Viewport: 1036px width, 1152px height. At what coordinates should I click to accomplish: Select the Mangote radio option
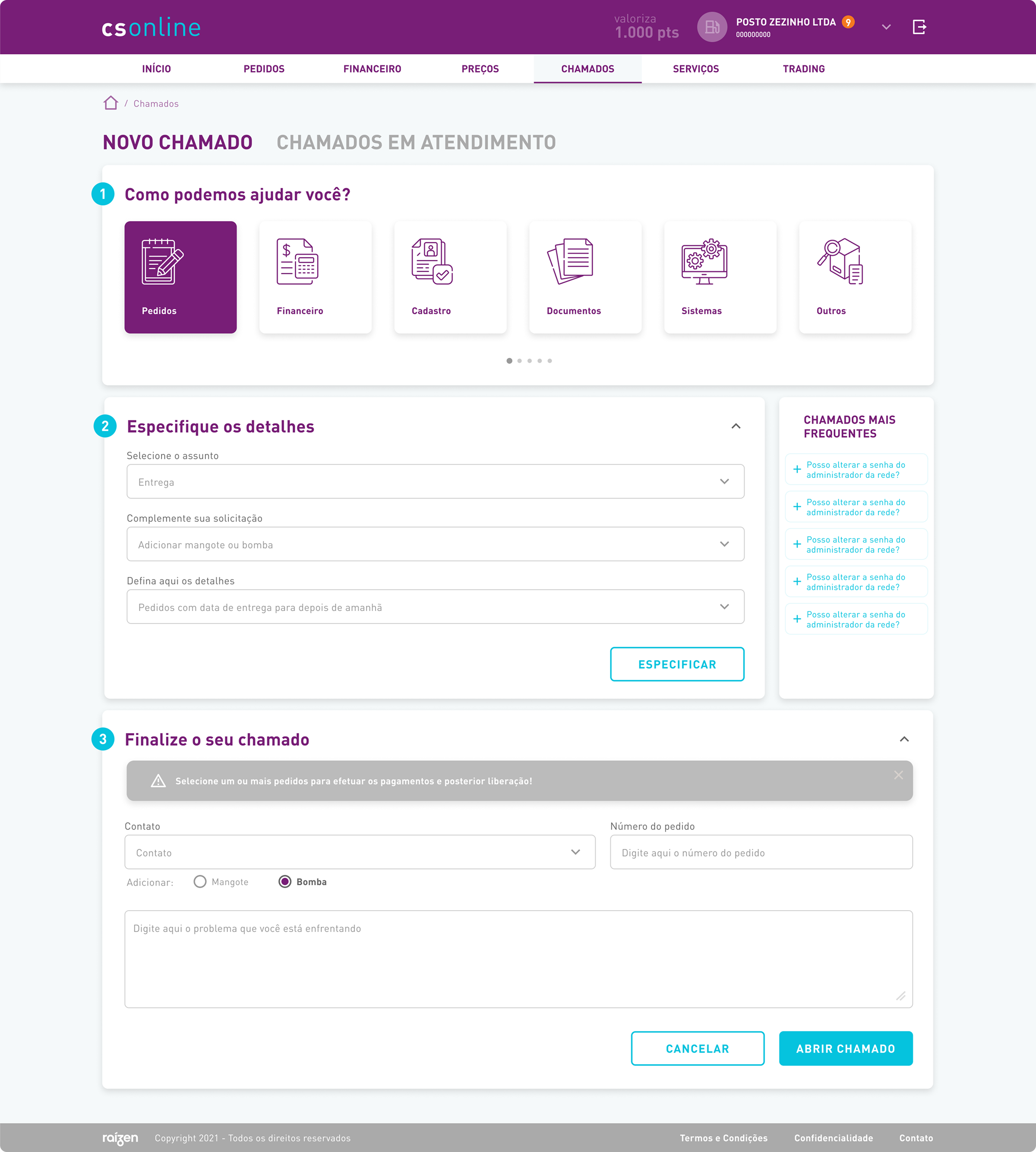(x=200, y=882)
